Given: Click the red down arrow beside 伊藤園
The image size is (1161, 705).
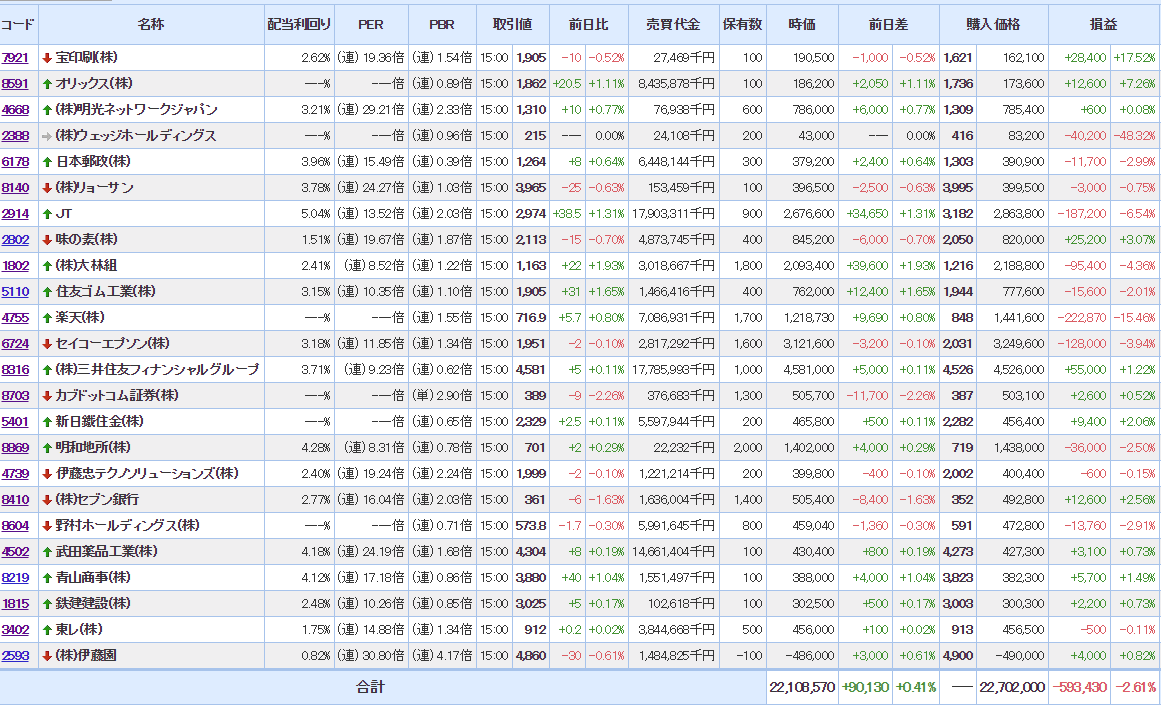Looking at the screenshot, I should tap(47, 656).
